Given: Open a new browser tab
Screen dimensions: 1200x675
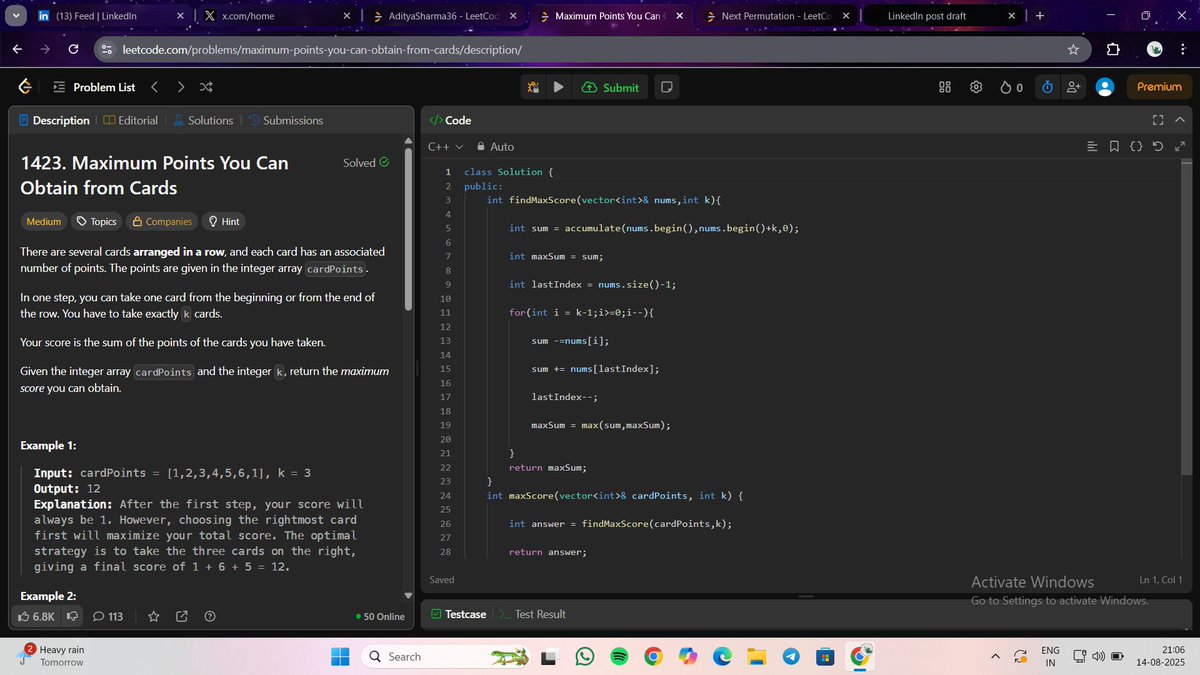Looking at the screenshot, I should [1039, 16].
